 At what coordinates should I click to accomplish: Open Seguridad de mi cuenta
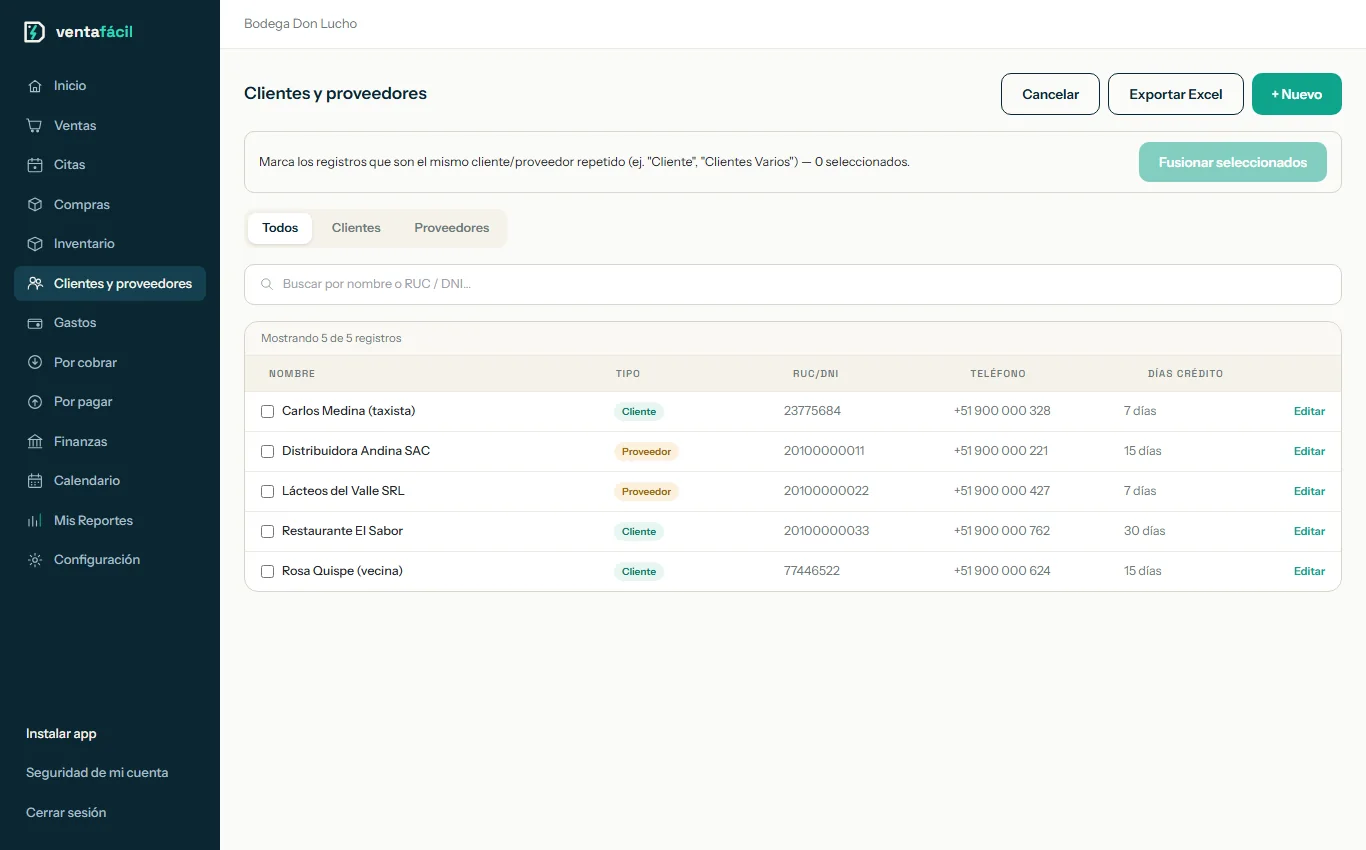(x=97, y=773)
